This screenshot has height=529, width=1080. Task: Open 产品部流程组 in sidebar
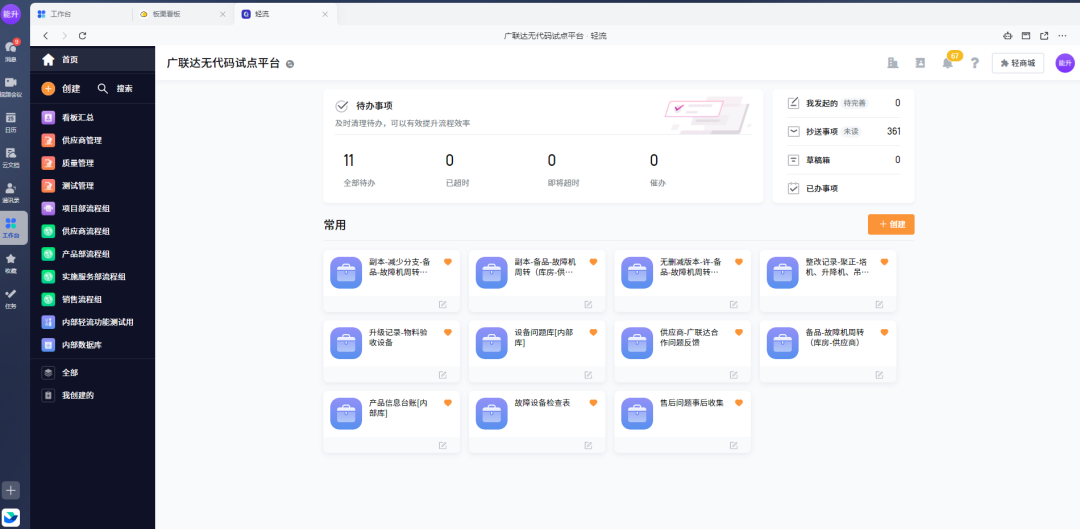tap(92, 254)
